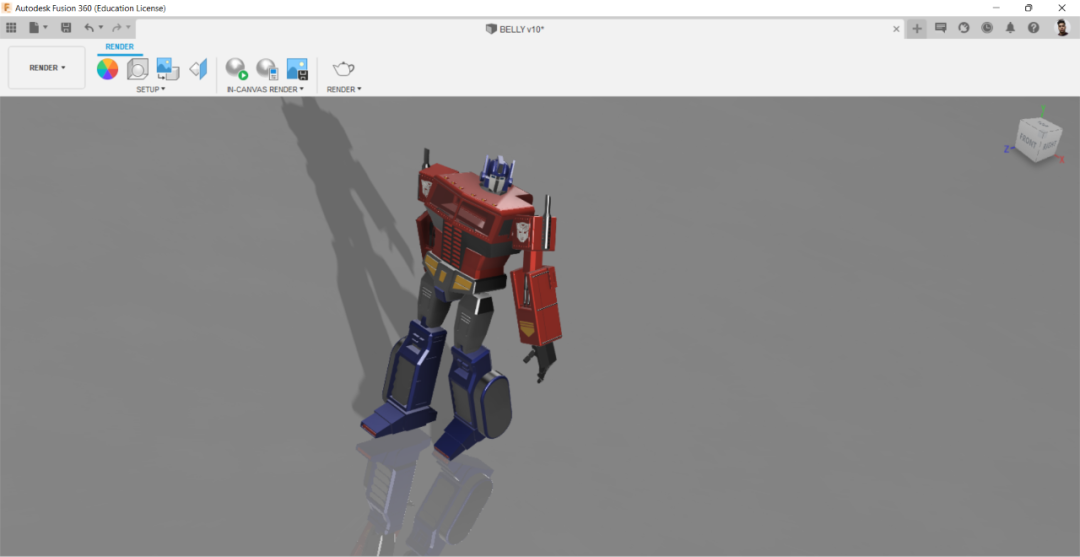This screenshot has height=557, width=1080.
Task: Open In-Canvas Render Settings icon
Action: [267, 69]
